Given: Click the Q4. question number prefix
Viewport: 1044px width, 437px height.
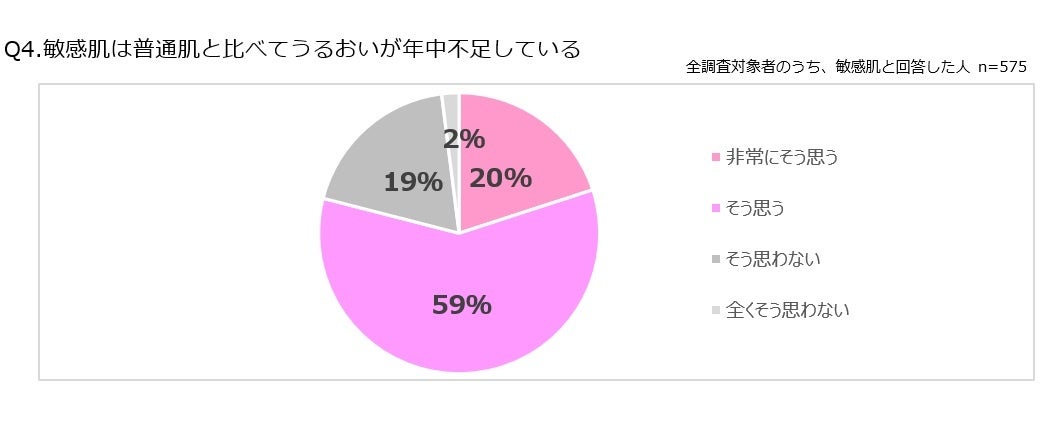Looking at the screenshot, I should click(23, 49).
